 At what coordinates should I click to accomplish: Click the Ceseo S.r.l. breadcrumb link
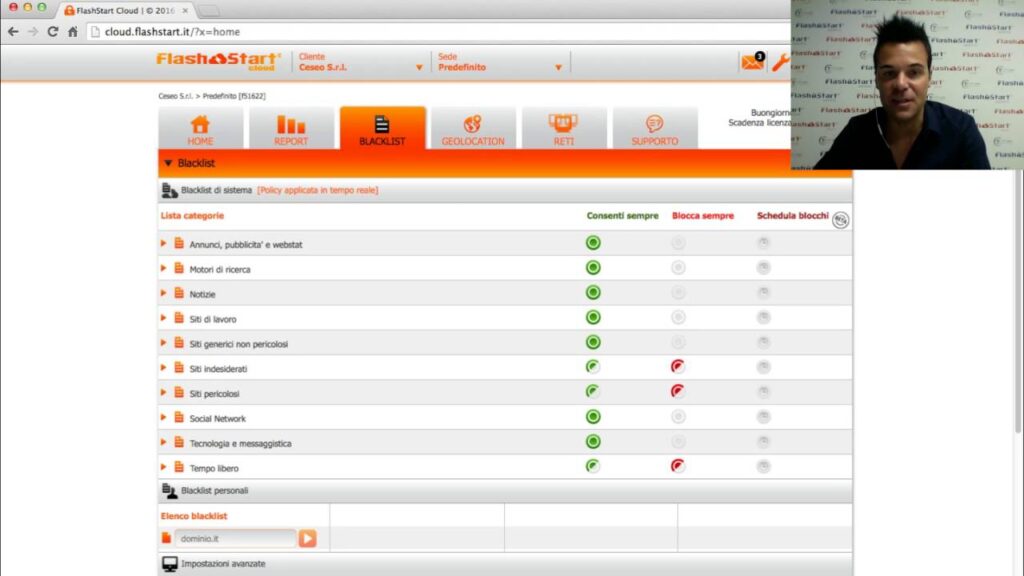tap(176, 96)
